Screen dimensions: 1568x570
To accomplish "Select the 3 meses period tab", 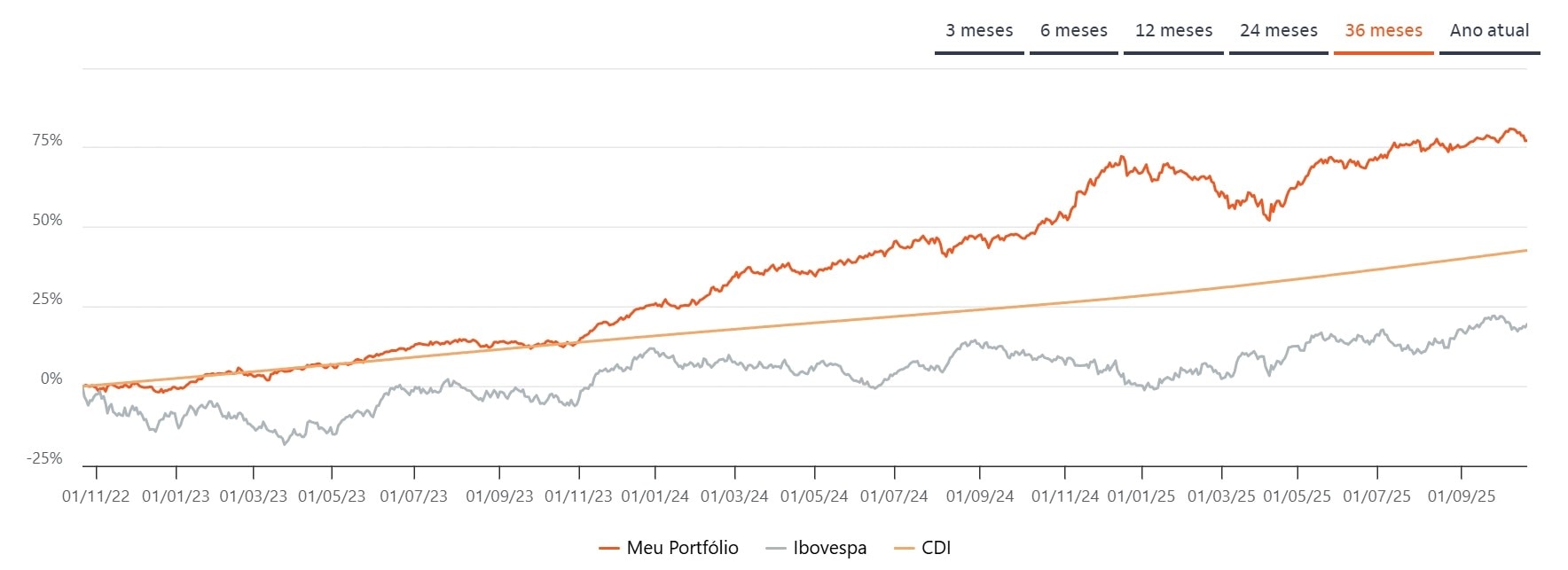I will pos(979,30).
